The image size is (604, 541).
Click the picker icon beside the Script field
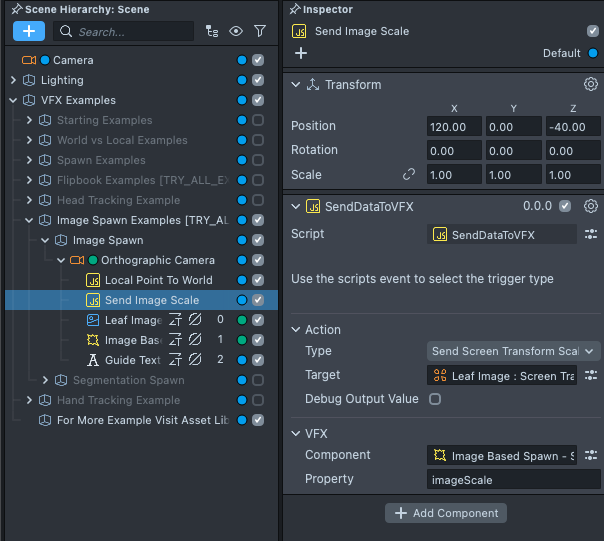click(590, 234)
